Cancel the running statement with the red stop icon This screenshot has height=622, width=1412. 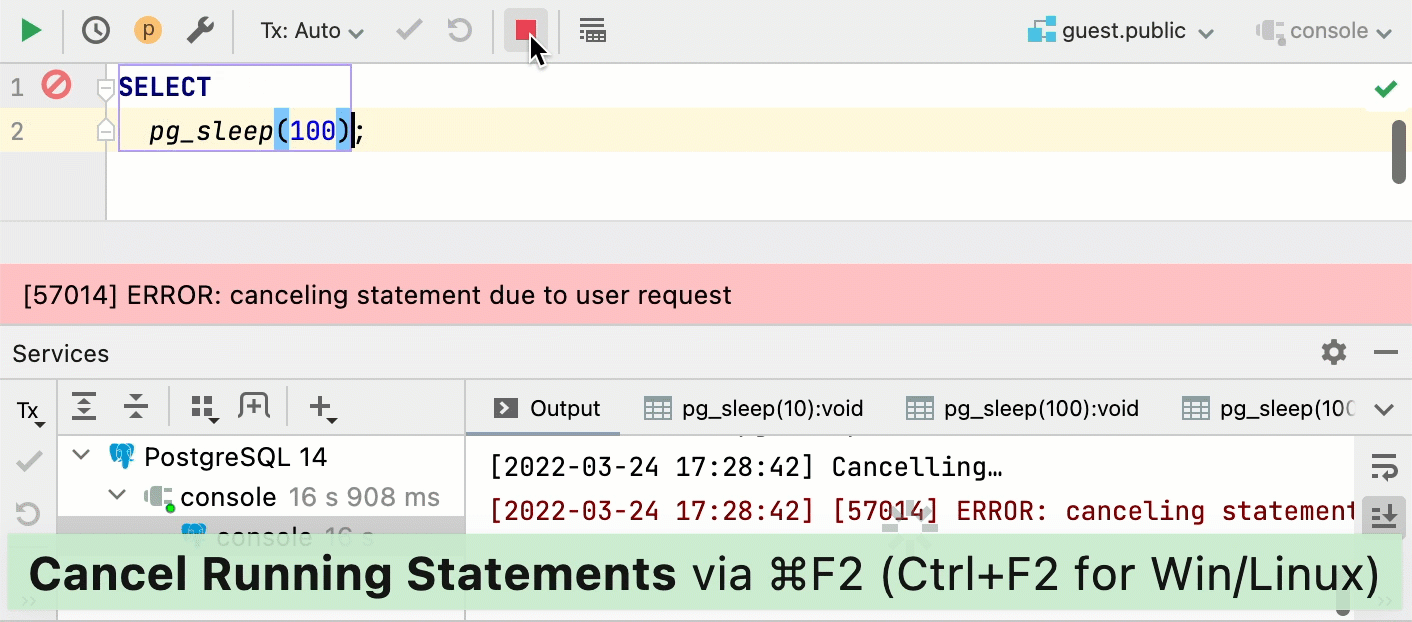(x=525, y=30)
